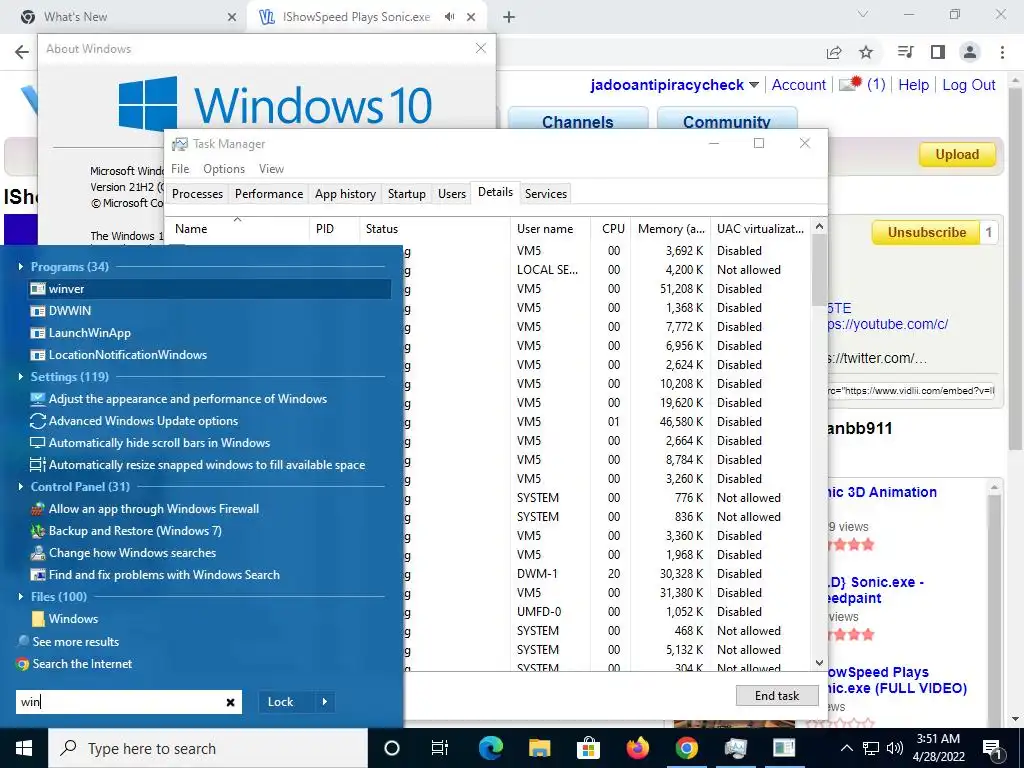The width and height of the screenshot is (1024, 768).
Task: Open Task Manager View menu
Action: coord(271,168)
